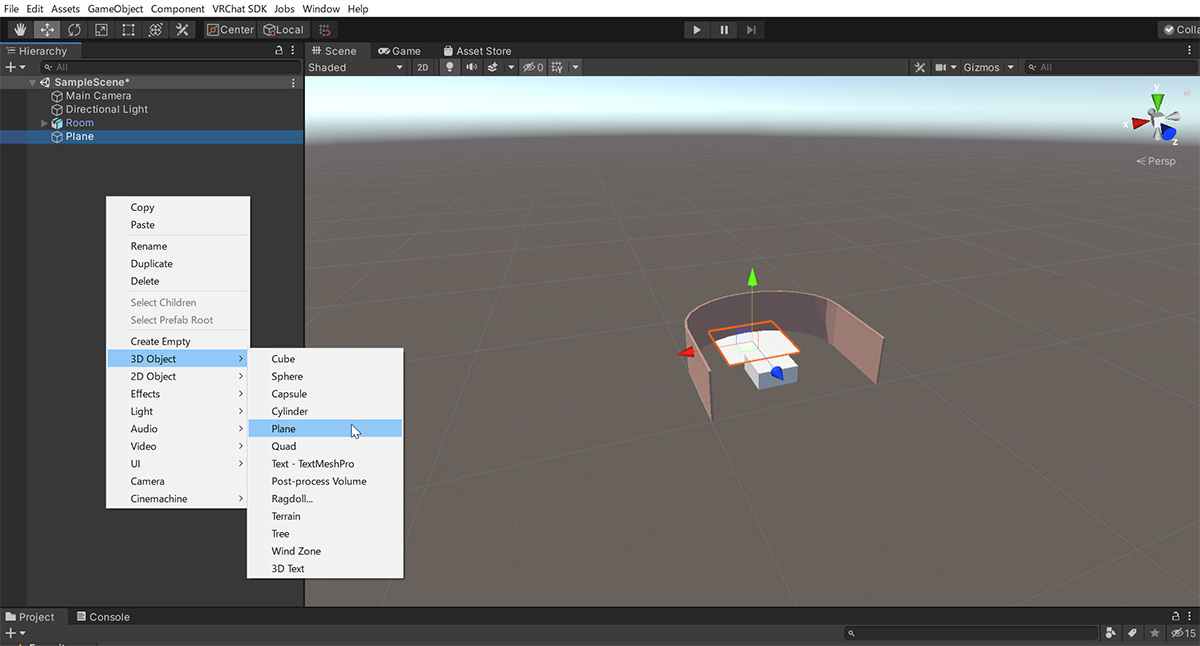1200x646 pixels.
Task: Open the Shaded draw mode dropdown
Action: (x=355, y=67)
